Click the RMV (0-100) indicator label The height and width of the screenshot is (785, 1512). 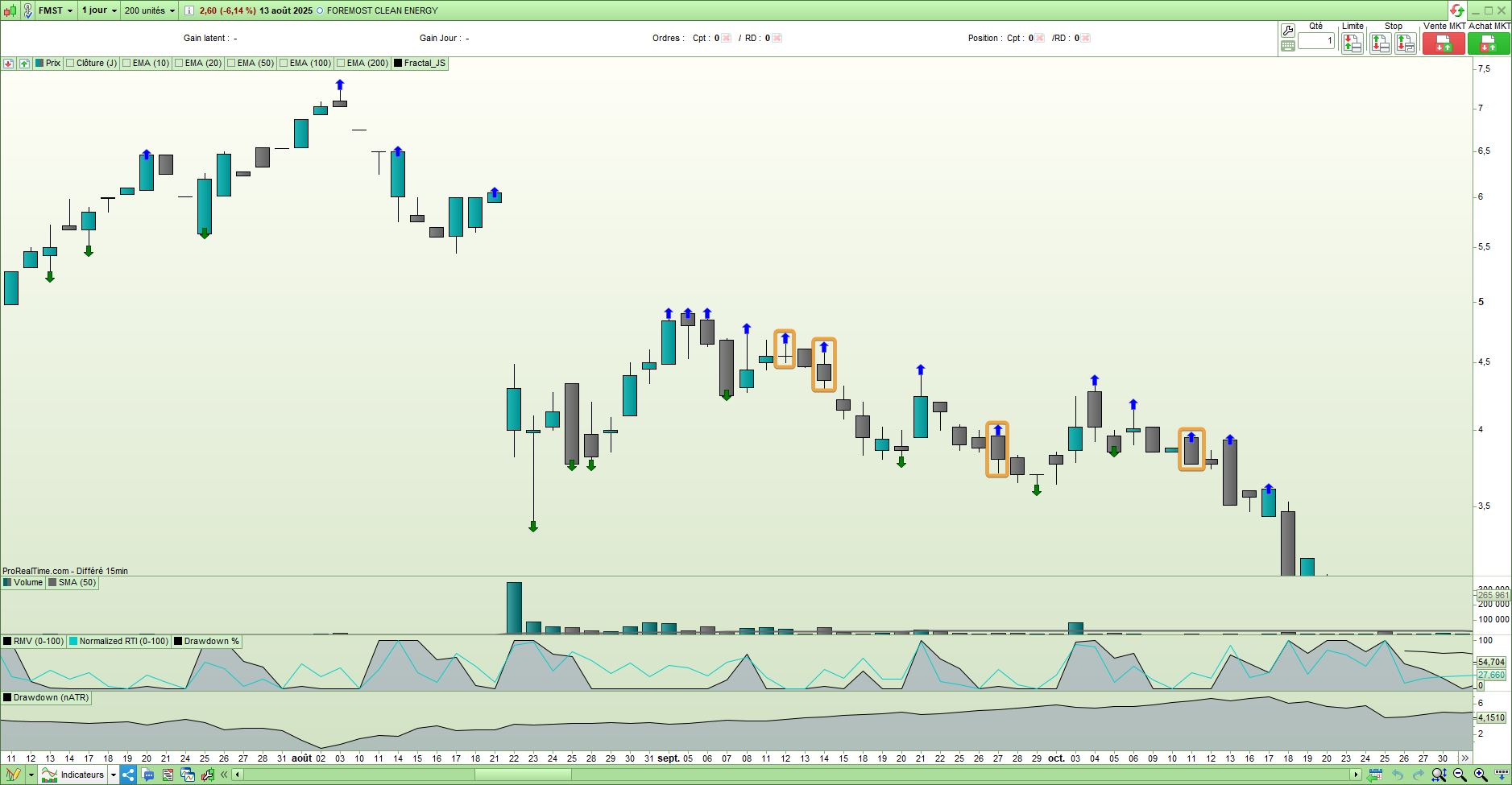[x=34, y=642]
